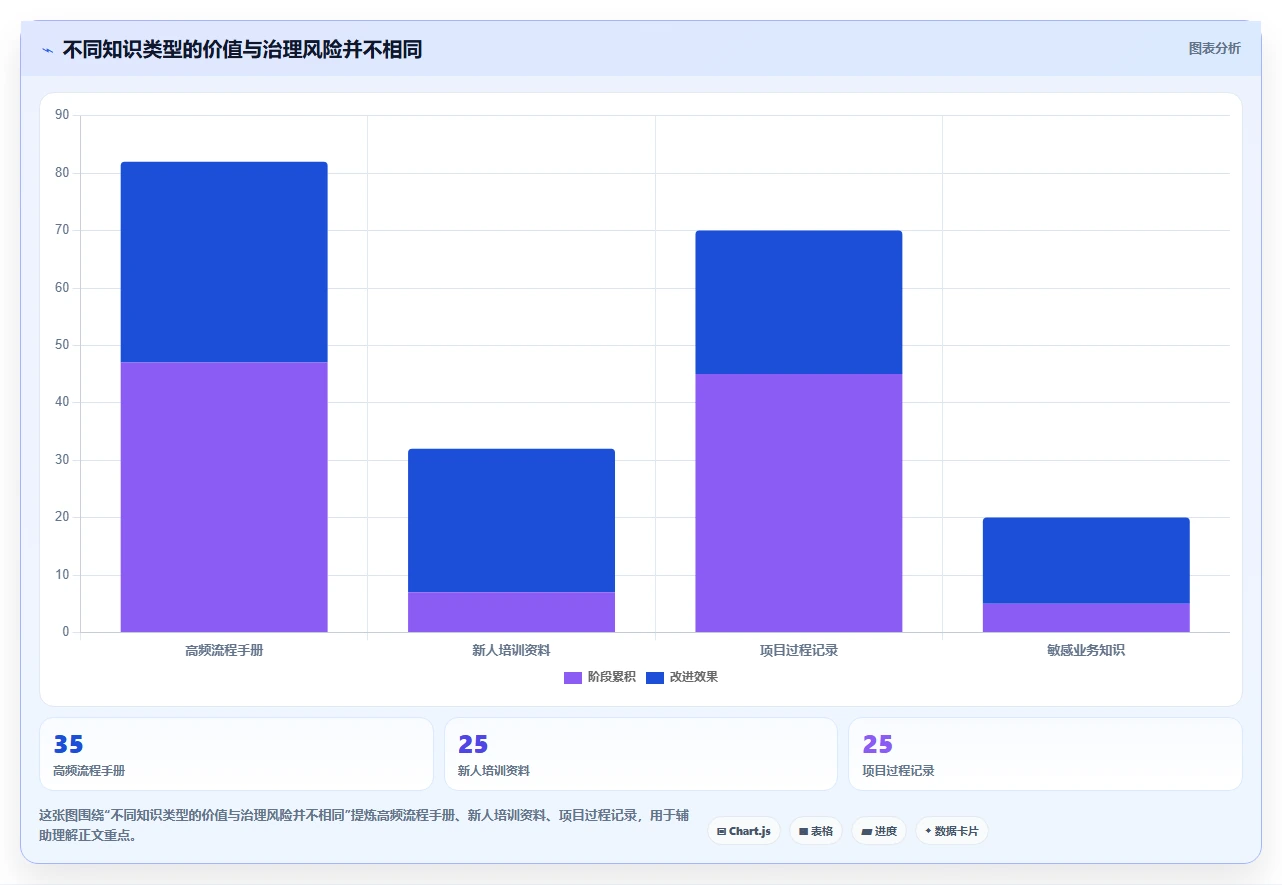Click the blue bar segment for 项目过程记录
The image size is (1282, 885).
(798, 302)
